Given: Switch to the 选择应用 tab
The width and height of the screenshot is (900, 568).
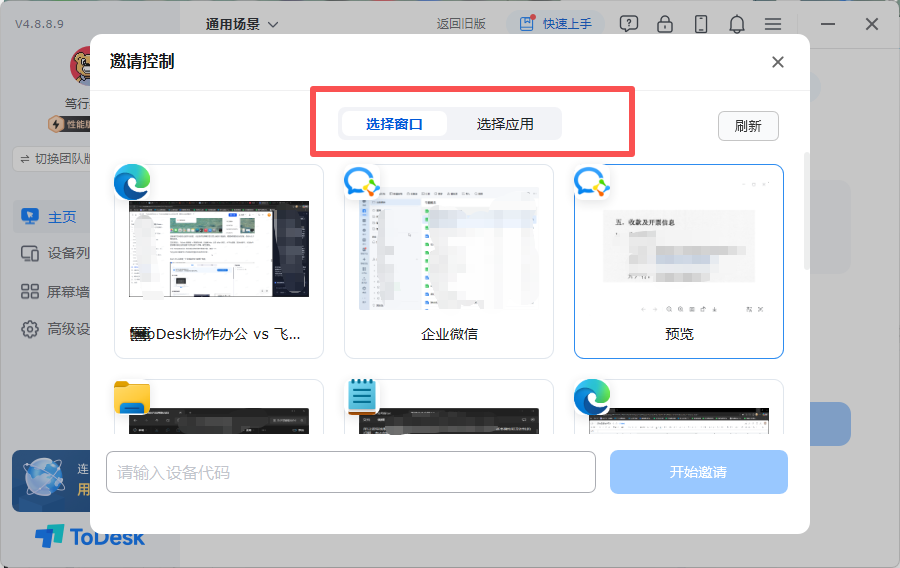Looking at the screenshot, I should click(505, 124).
